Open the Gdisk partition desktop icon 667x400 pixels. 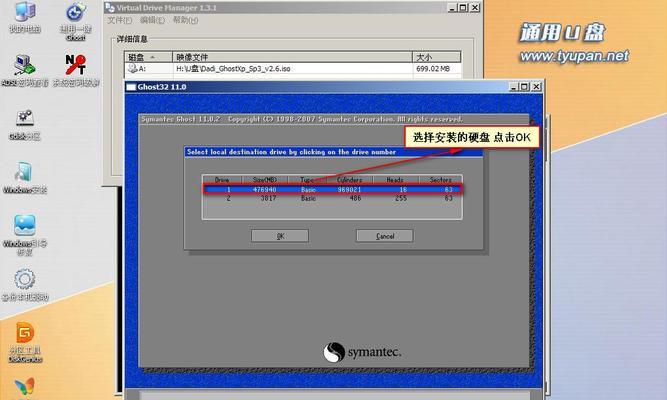(x=25, y=118)
